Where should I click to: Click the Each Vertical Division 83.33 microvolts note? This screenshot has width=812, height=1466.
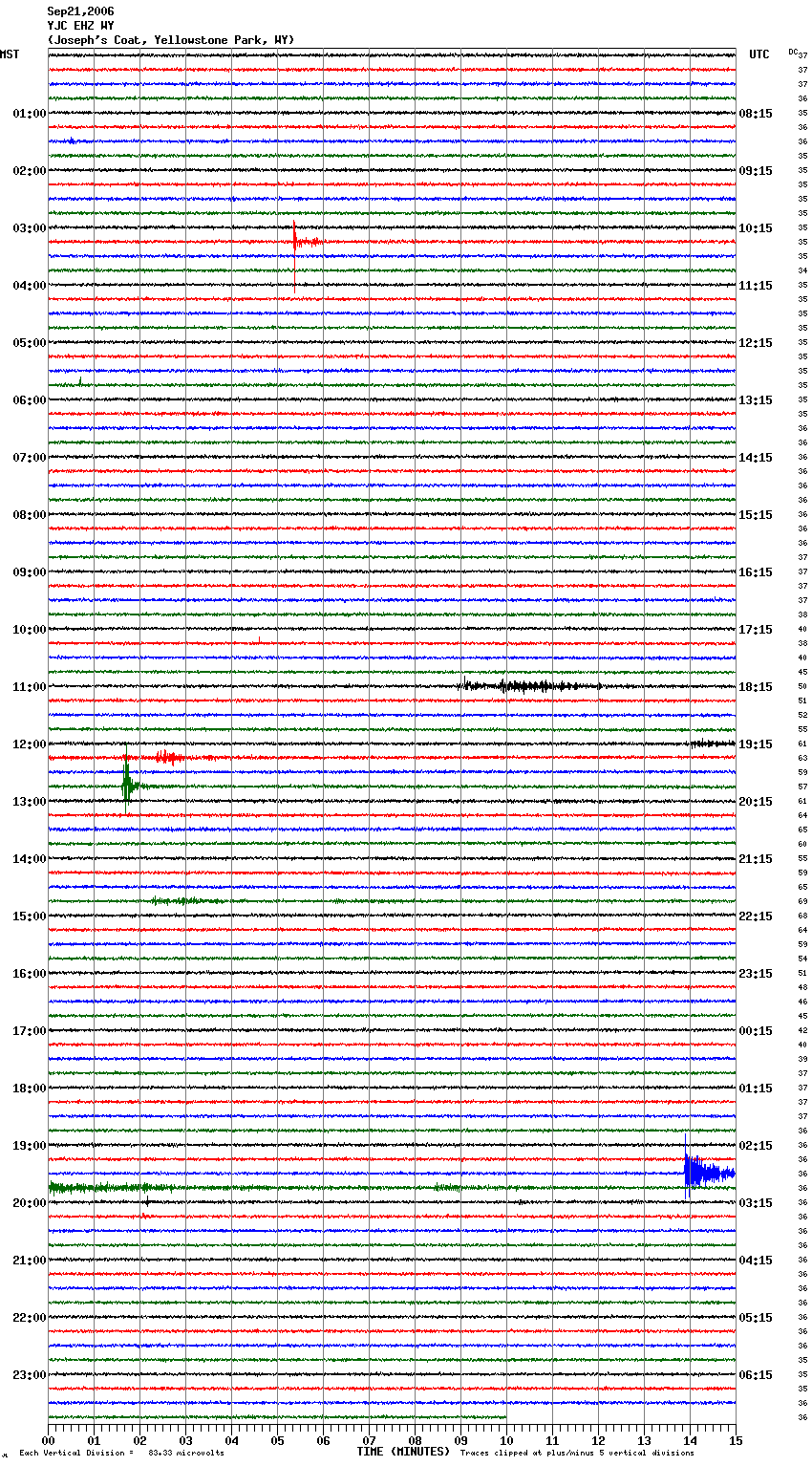click(x=121, y=1453)
